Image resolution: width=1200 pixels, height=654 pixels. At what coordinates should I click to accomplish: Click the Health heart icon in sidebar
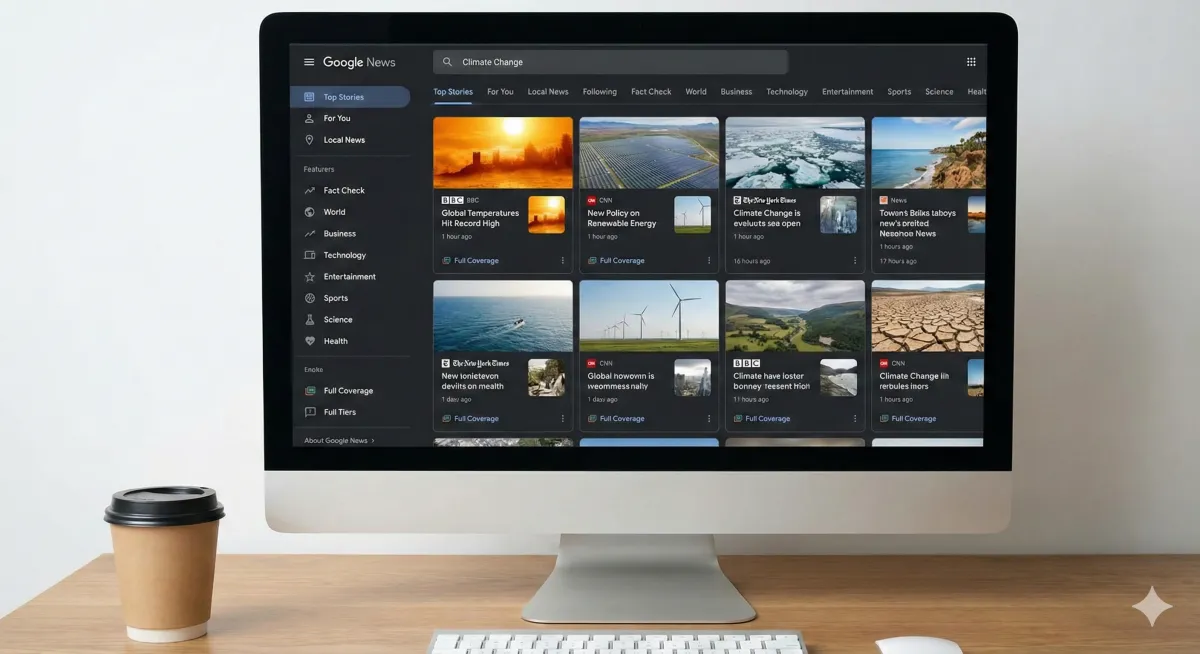coord(310,341)
